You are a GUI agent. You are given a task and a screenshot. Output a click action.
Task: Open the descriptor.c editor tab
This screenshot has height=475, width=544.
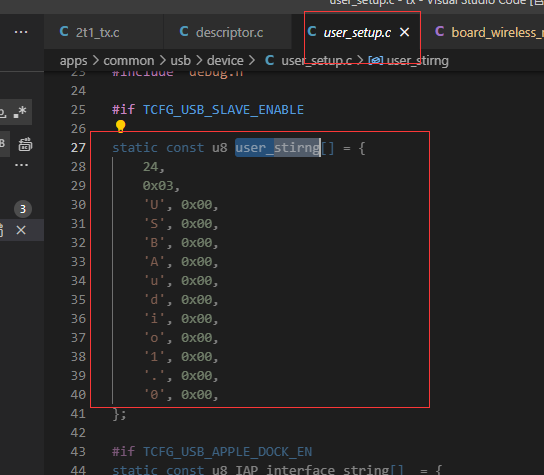click(227, 32)
